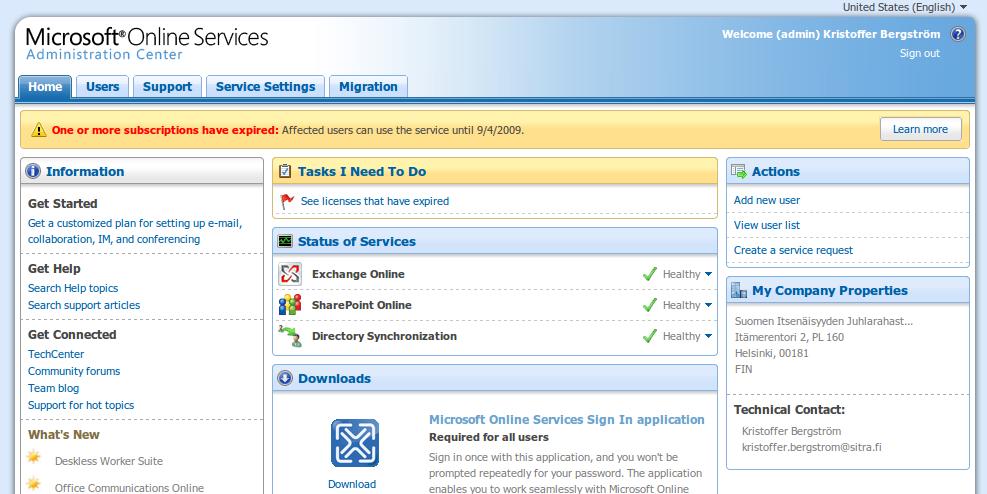Click the Tasks I Need To Do clipboard icon
The height and width of the screenshot is (494, 987).
[285, 171]
